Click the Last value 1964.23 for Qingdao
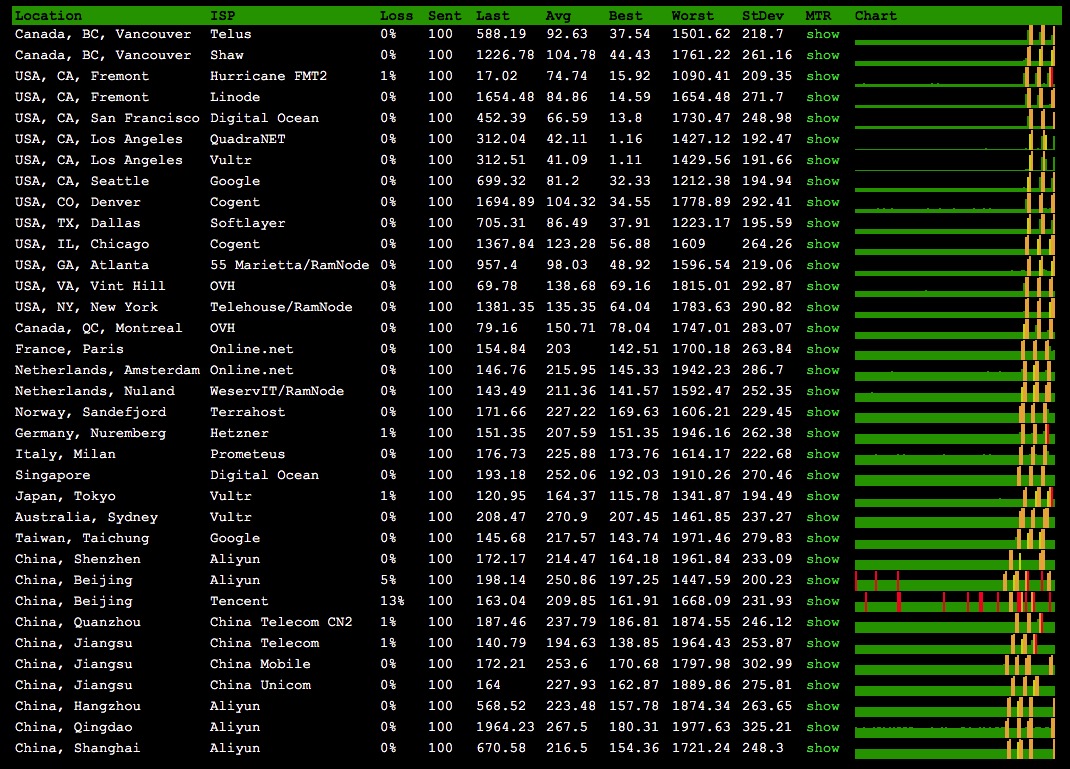Screen dimensions: 1070x769 [x=505, y=727]
